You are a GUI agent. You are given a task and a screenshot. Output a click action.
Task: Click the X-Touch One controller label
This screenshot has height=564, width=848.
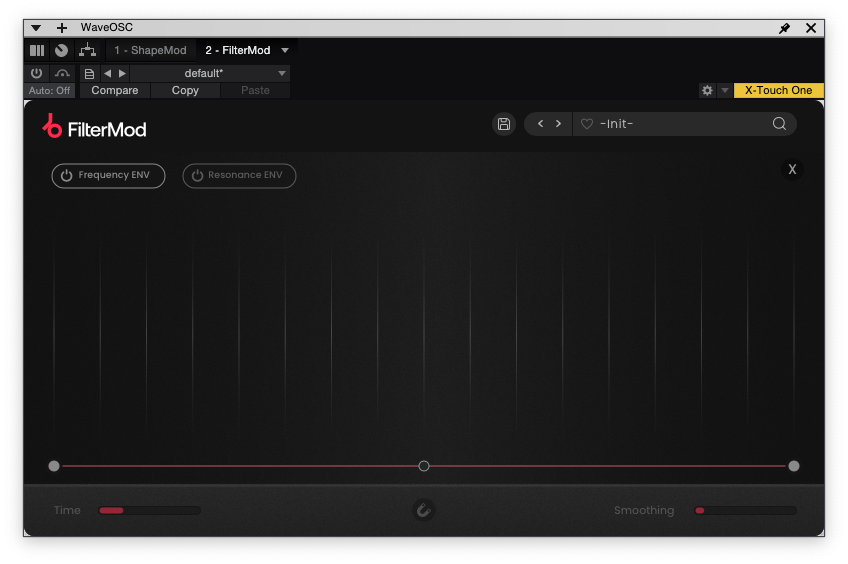(778, 90)
